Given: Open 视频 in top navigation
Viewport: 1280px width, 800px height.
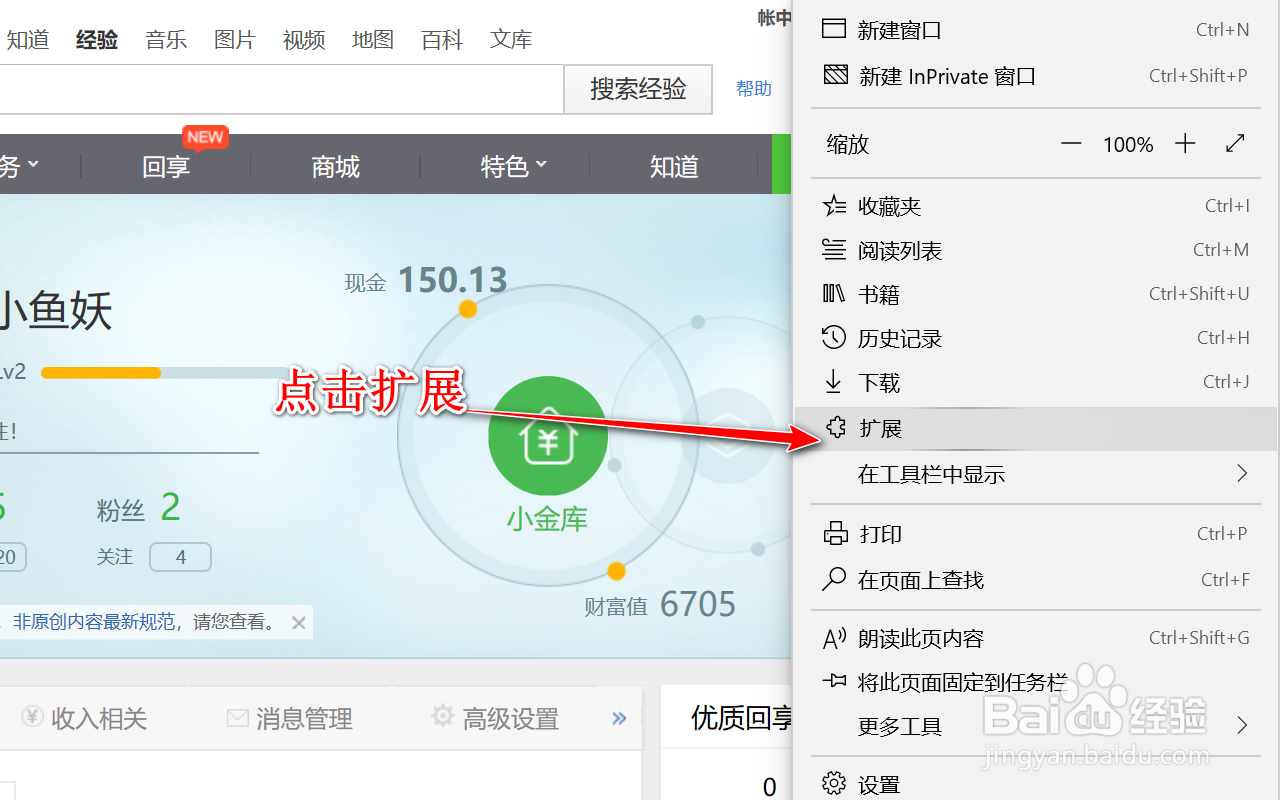Looking at the screenshot, I should (304, 40).
